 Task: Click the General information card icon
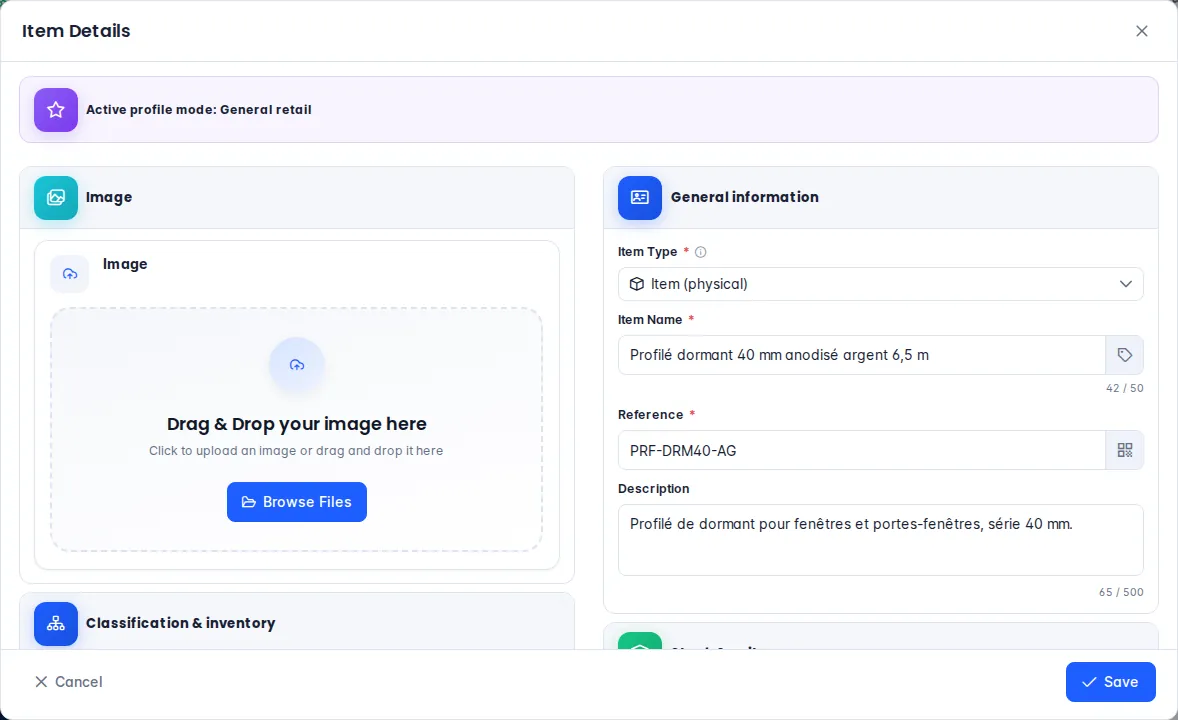click(x=639, y=198)
